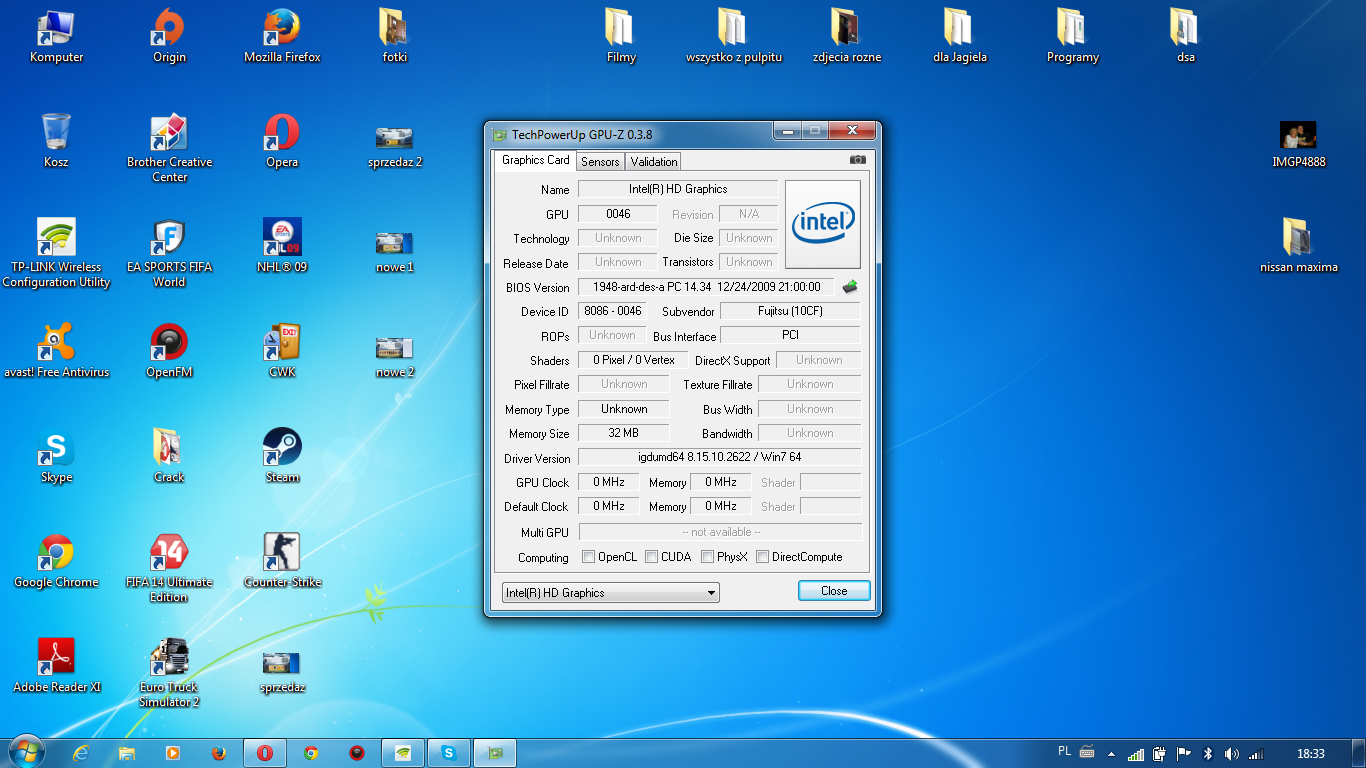Toggle the PhysX checkbox
Image resolution: width=1366 pixels, height=768 pixels.
tap(707, 557)
